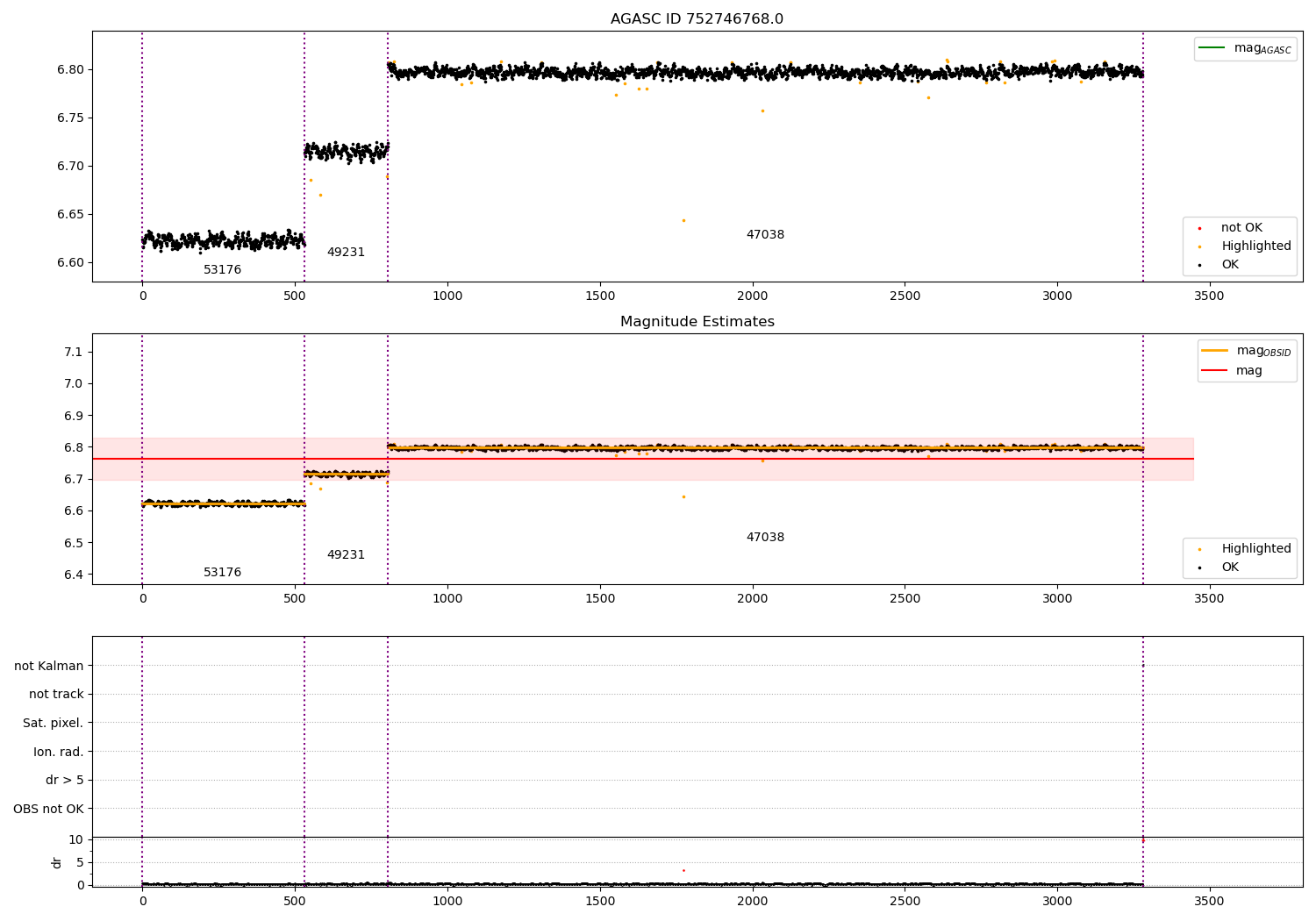Click the 'Ion. rad.' axis label

[59, 753]
